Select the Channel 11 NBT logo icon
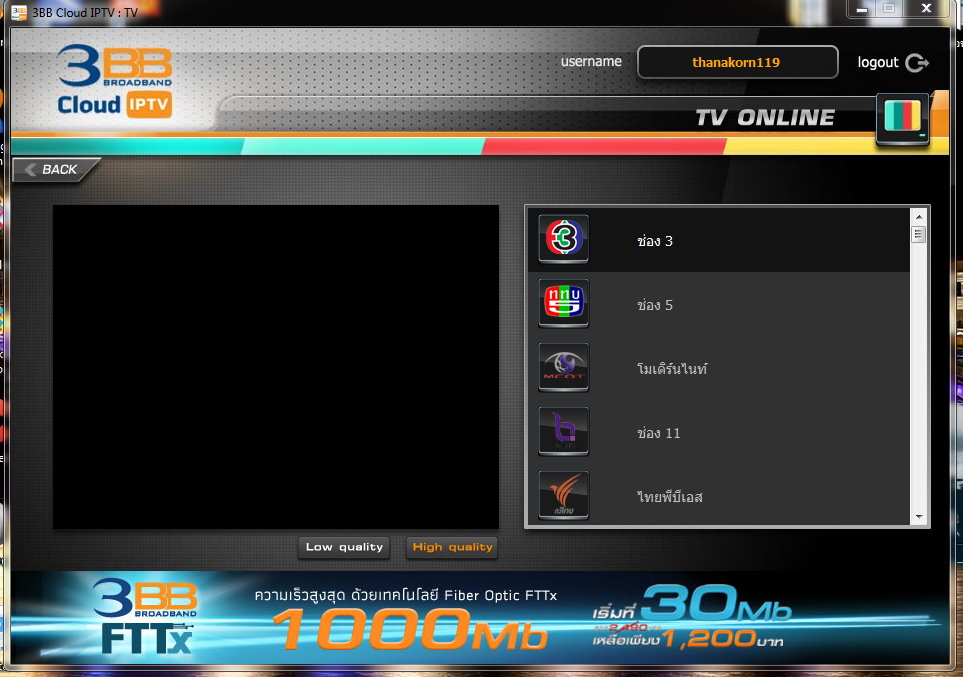Screen dimensions: 963x677 click(563, 431)
